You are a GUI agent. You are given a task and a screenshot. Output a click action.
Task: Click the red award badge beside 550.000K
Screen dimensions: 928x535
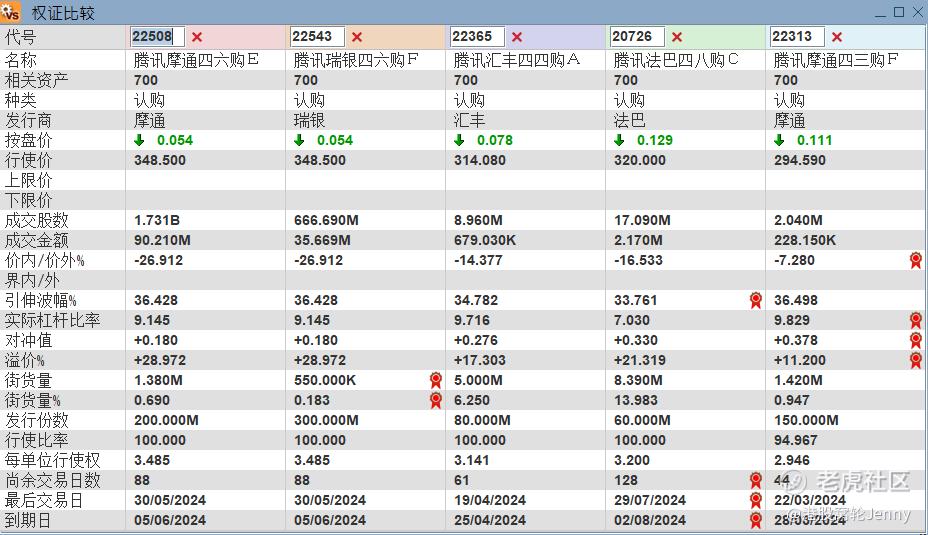[436, 380]
